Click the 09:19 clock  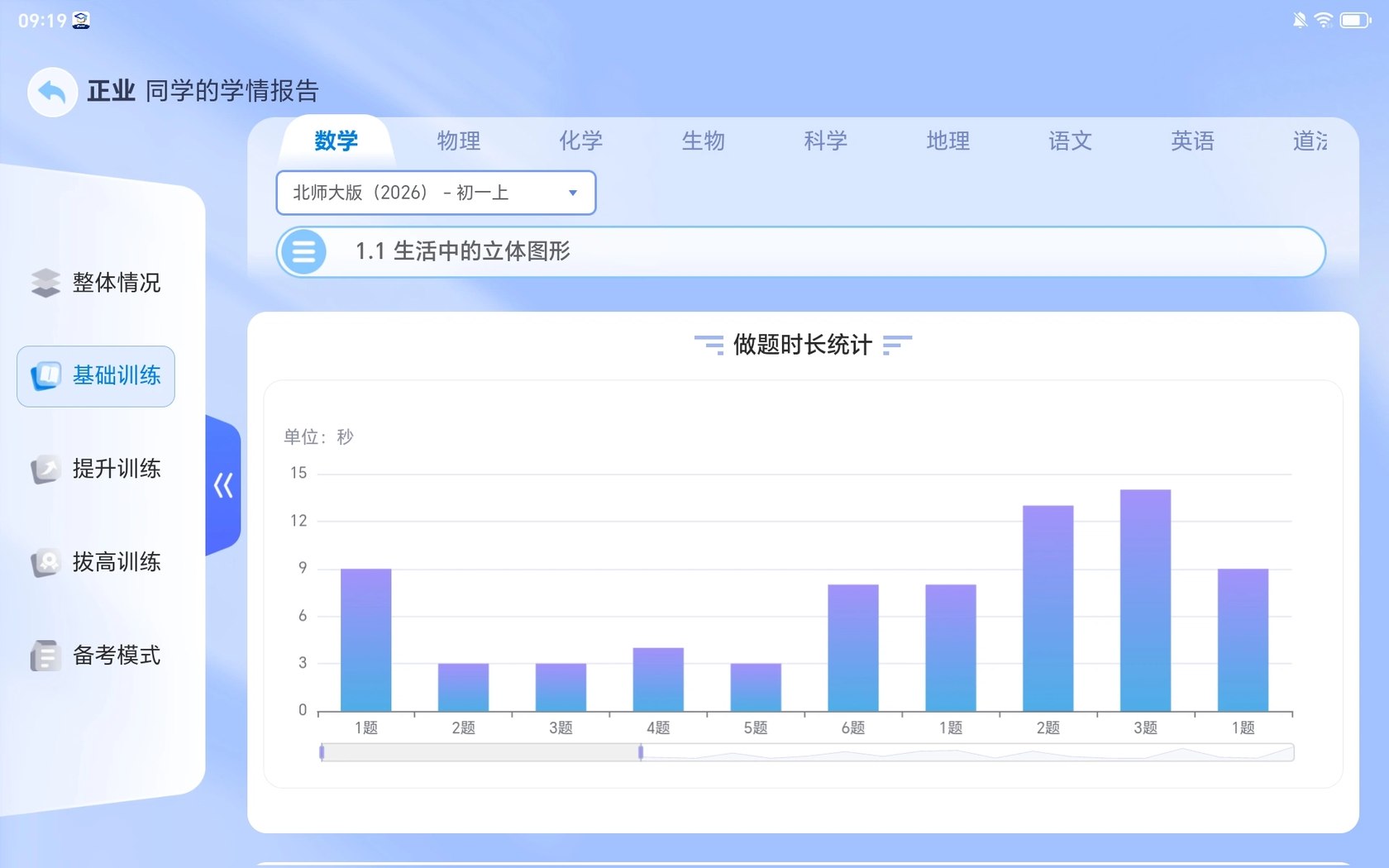pos(42,21)
